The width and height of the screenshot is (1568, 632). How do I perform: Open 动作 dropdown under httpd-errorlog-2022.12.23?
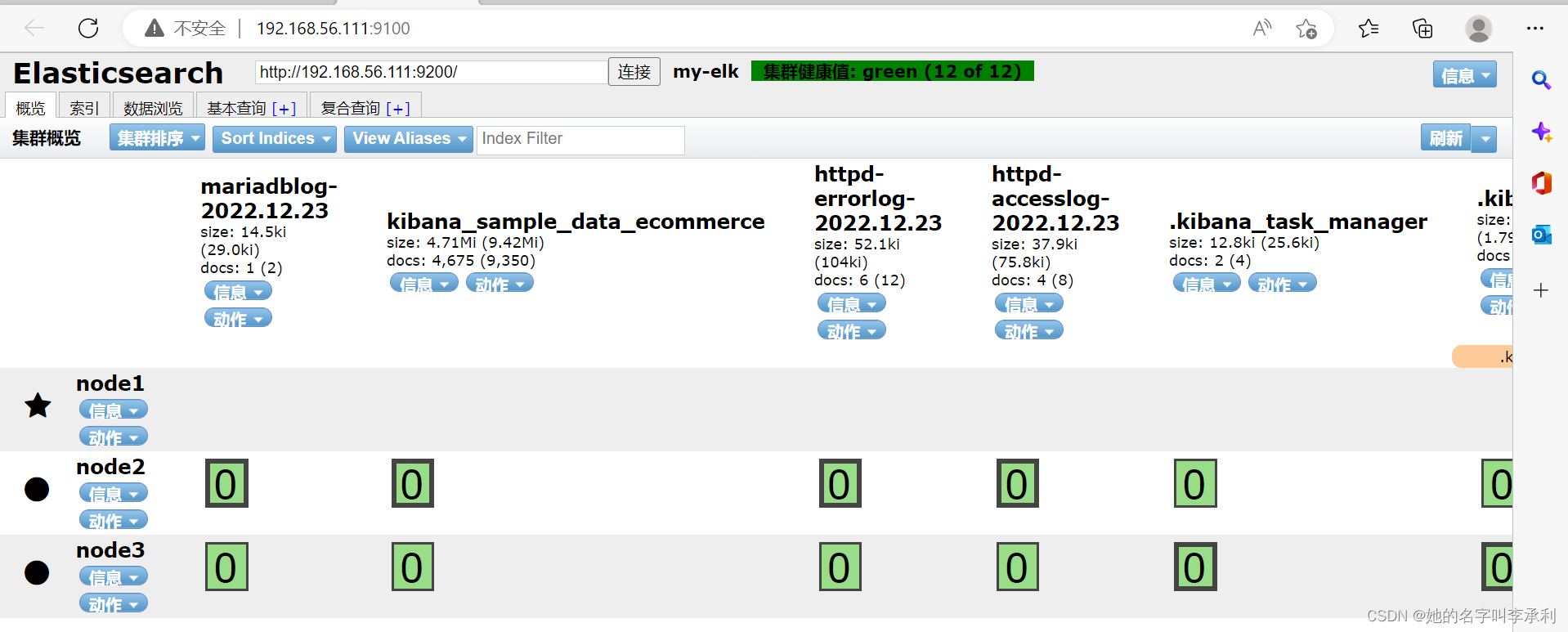click(x=852, y=330)
